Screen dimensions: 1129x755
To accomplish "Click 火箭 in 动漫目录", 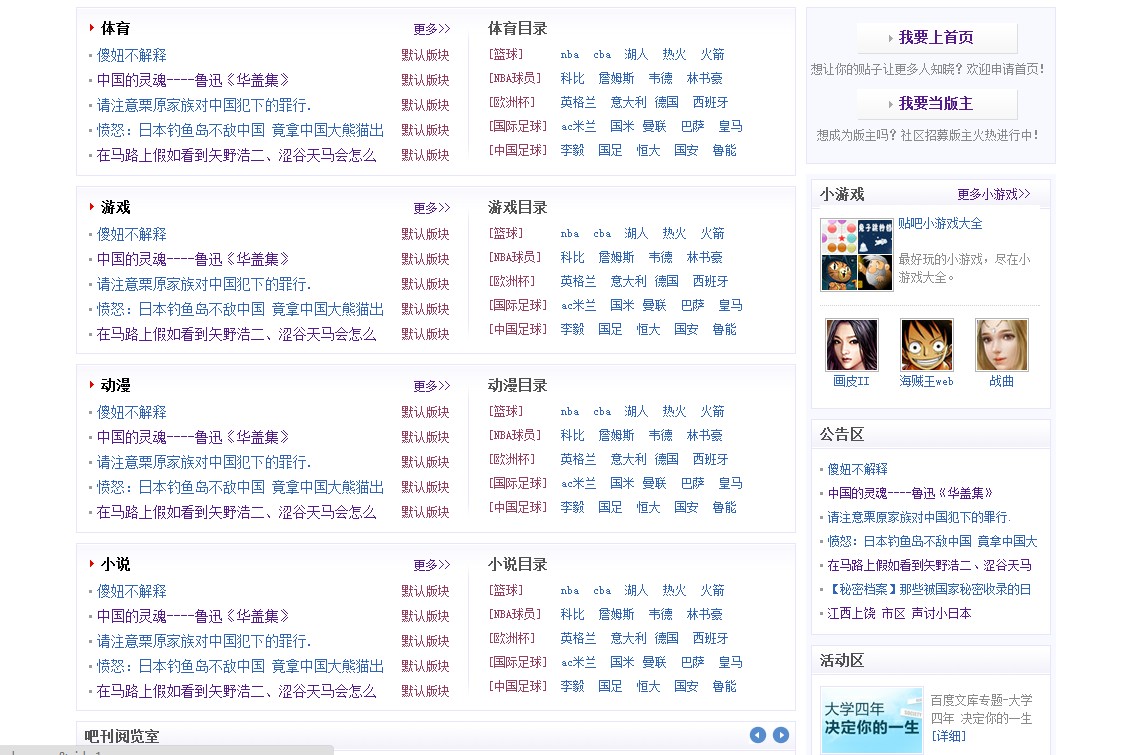I will (712, 412).
